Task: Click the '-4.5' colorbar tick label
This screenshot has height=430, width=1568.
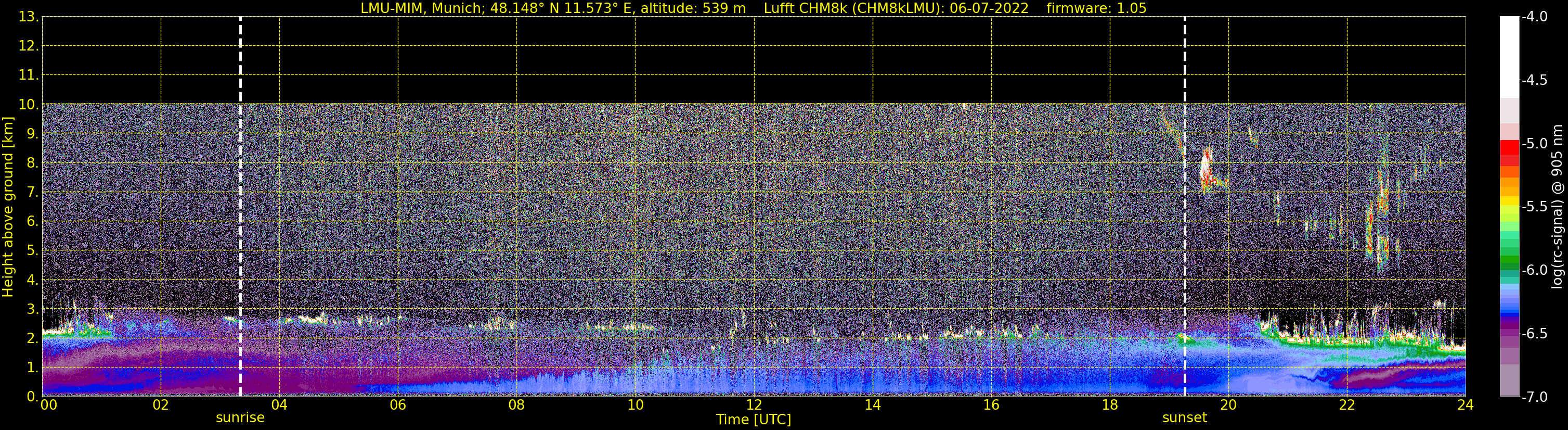Action: 1534,80
